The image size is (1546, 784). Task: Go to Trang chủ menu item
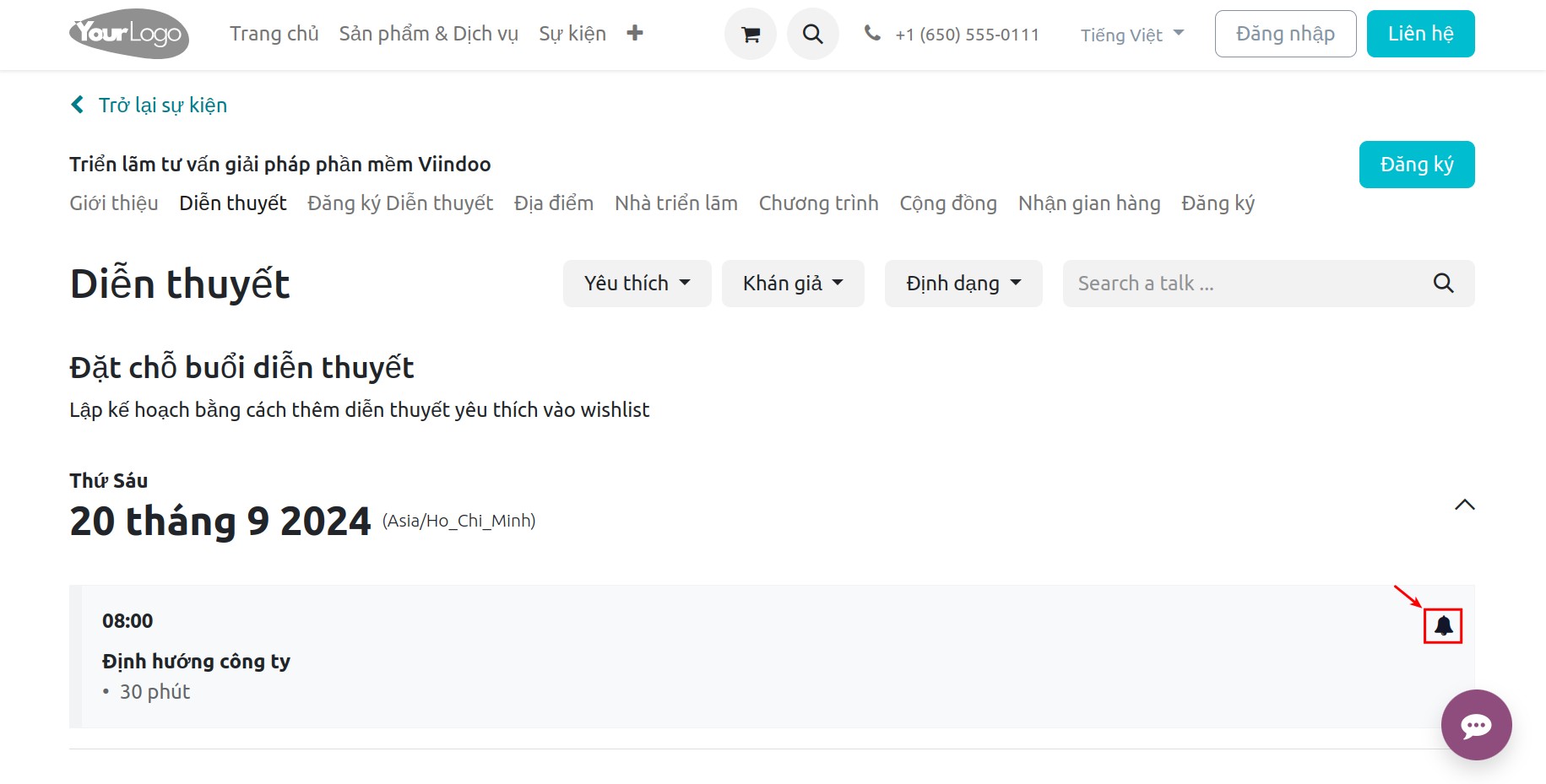tap(274, 34)
